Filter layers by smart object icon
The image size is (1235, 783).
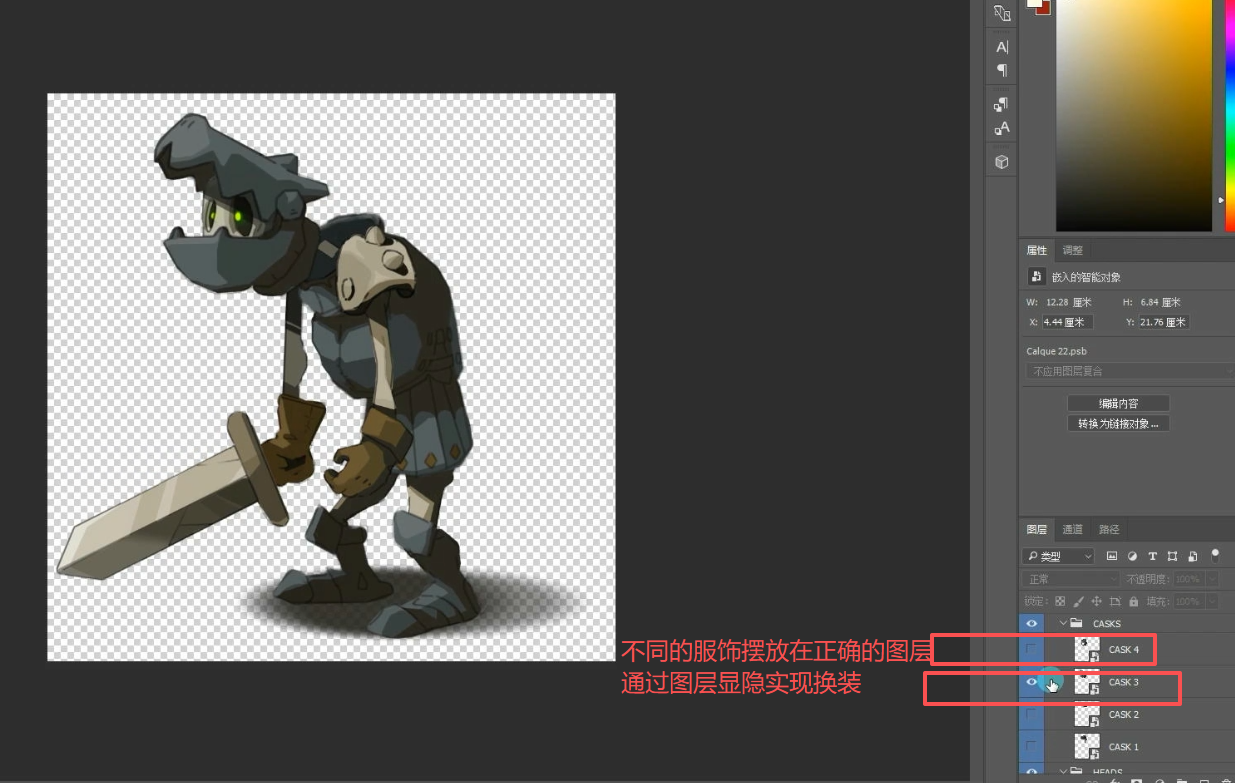coord(1192,556)
